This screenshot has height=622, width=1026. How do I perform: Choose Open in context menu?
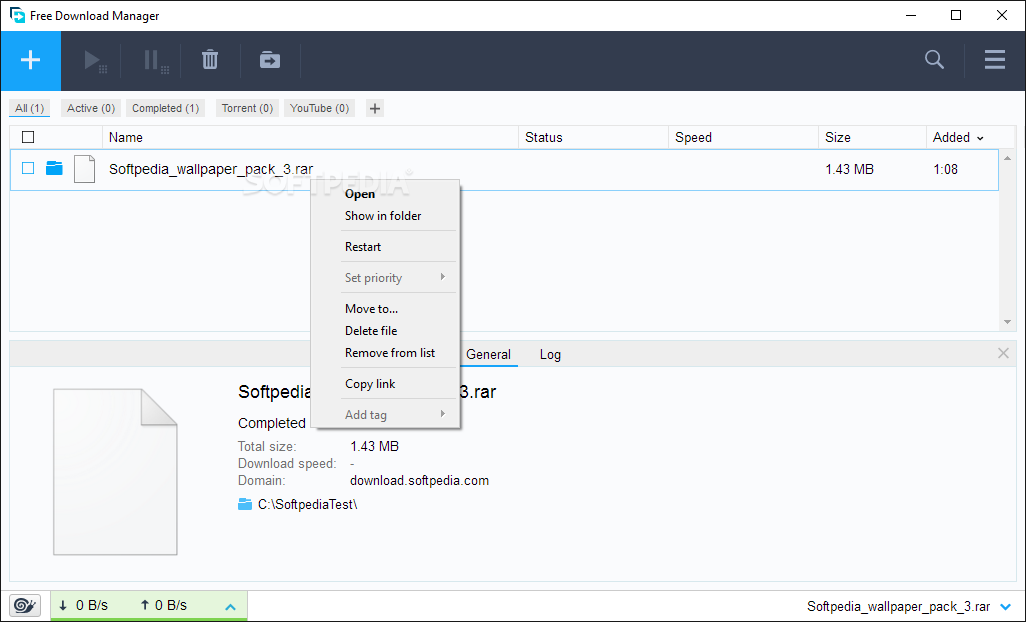click(x=360, y=194)
